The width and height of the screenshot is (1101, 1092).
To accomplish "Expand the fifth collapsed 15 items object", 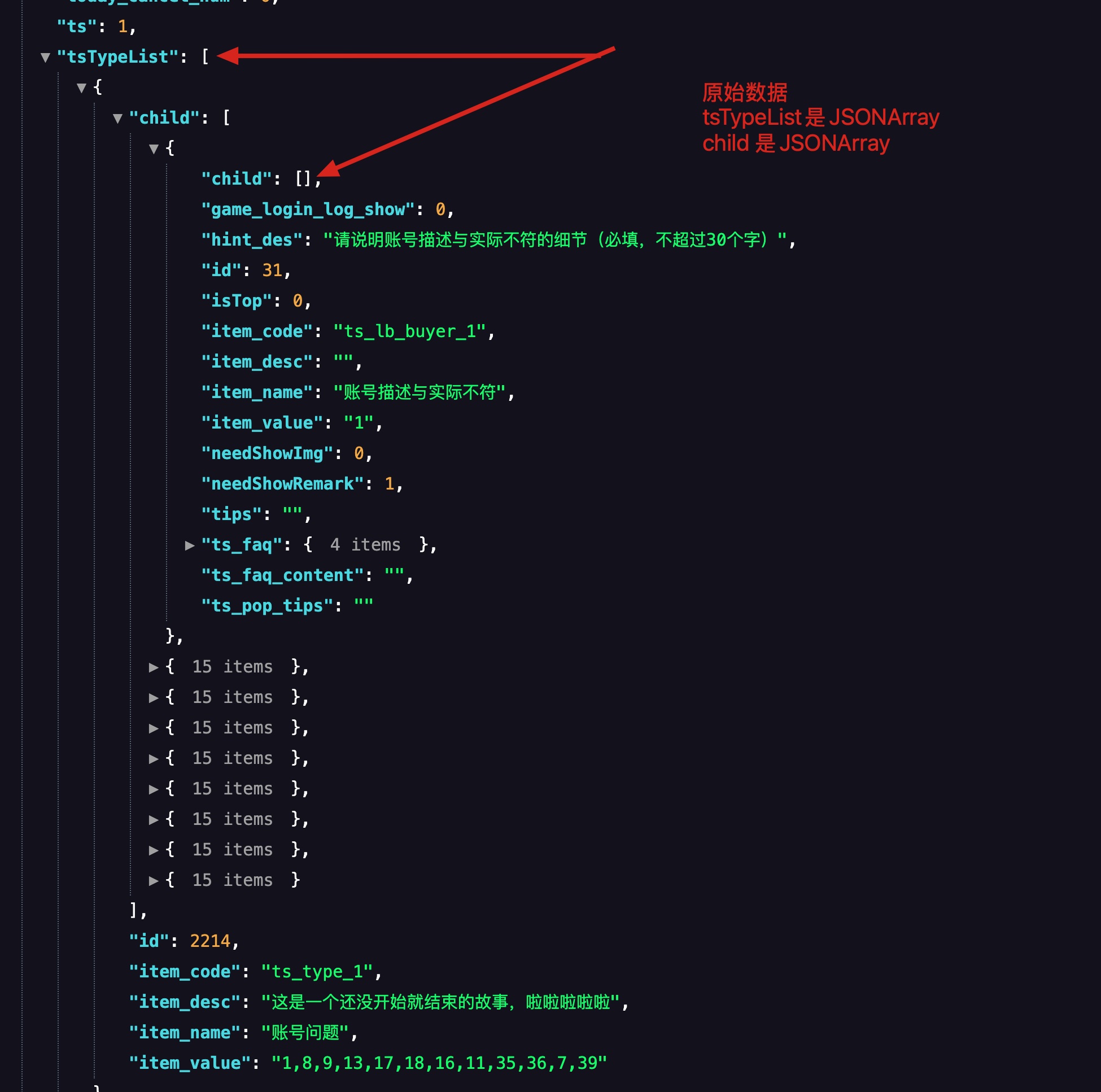I will pyautogui.click(x=154, y=789).
